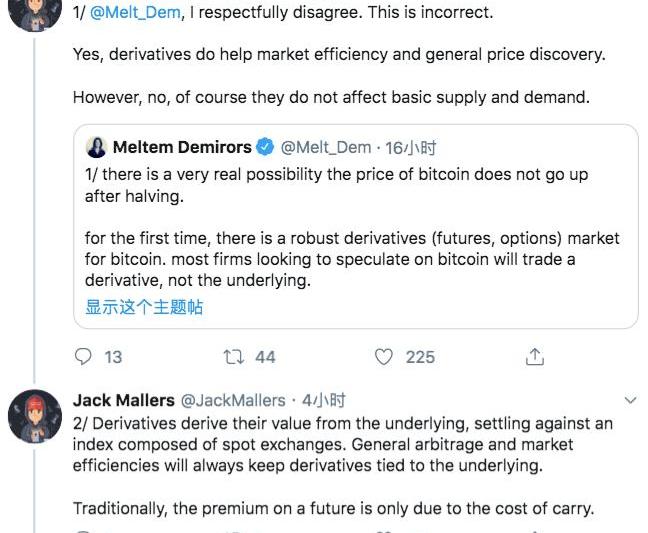Image resolution: width=648 pixels, height=533 pixels.
Task: Open the Jack Mallers display name link
Action: pyautogui.click(x=124, y=400)
